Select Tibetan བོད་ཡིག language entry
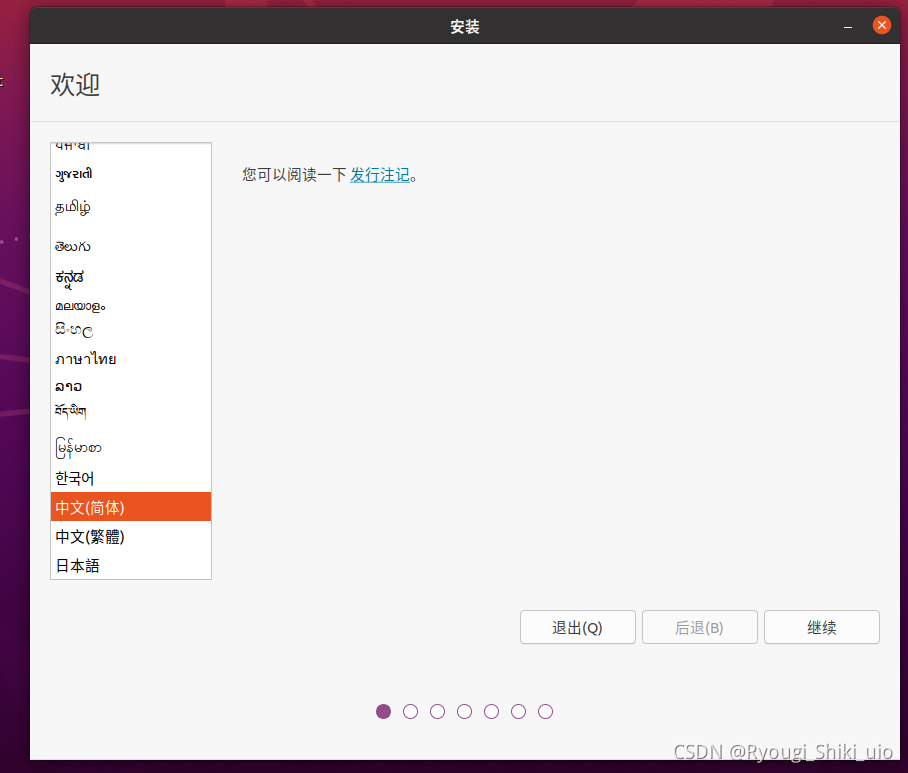 point(131,412)
